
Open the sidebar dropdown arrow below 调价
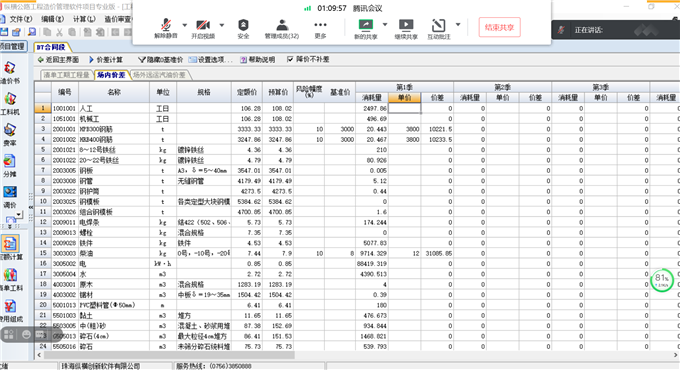[x=19, y=214]
